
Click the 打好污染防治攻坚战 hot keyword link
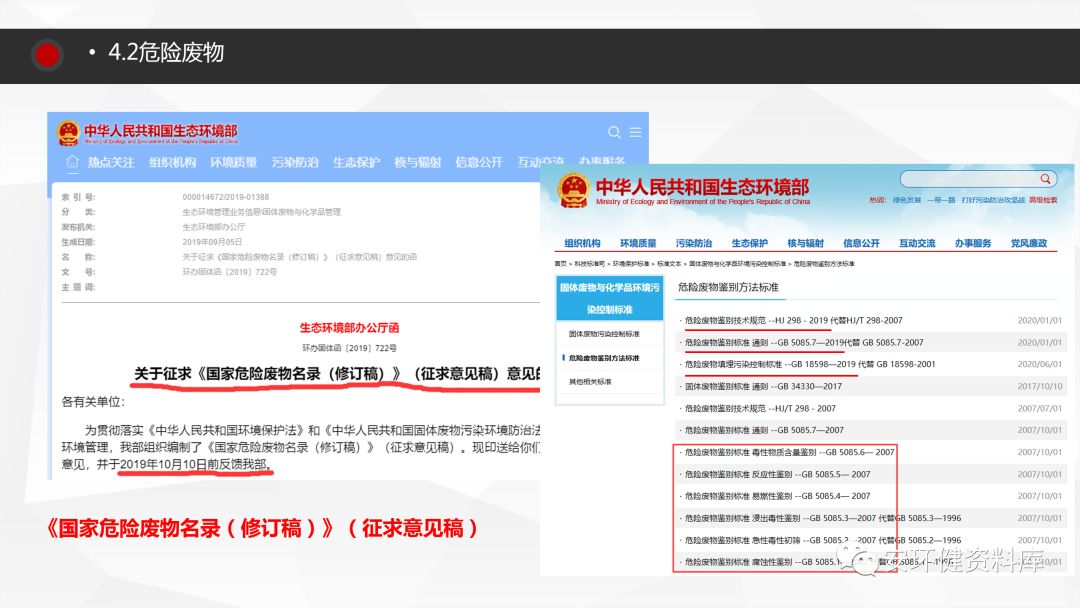(993, 200)
